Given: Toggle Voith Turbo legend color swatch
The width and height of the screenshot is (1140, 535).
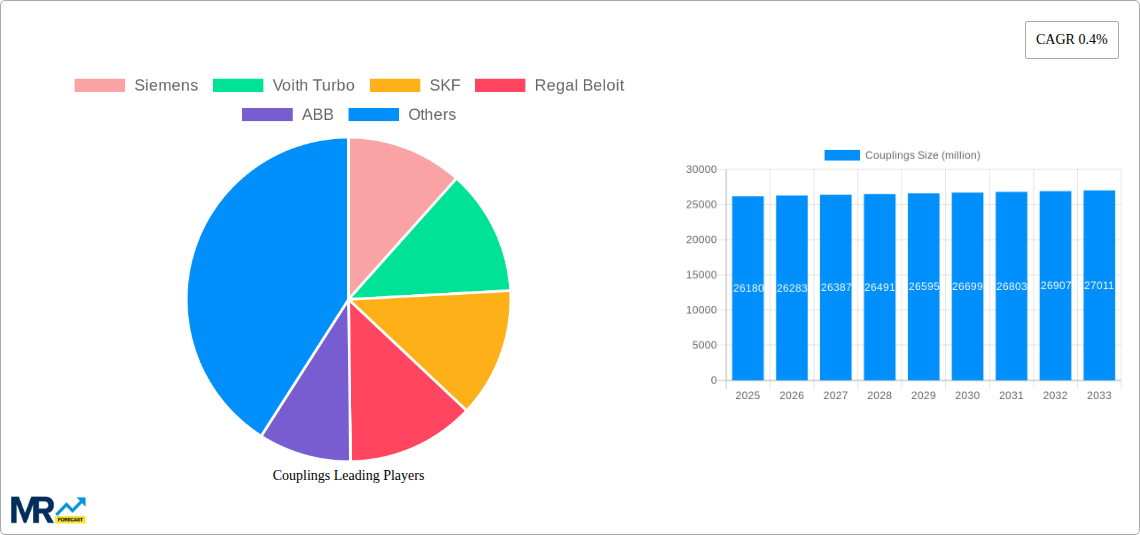Looking at the screenshot, I should (x=238, y=86).
